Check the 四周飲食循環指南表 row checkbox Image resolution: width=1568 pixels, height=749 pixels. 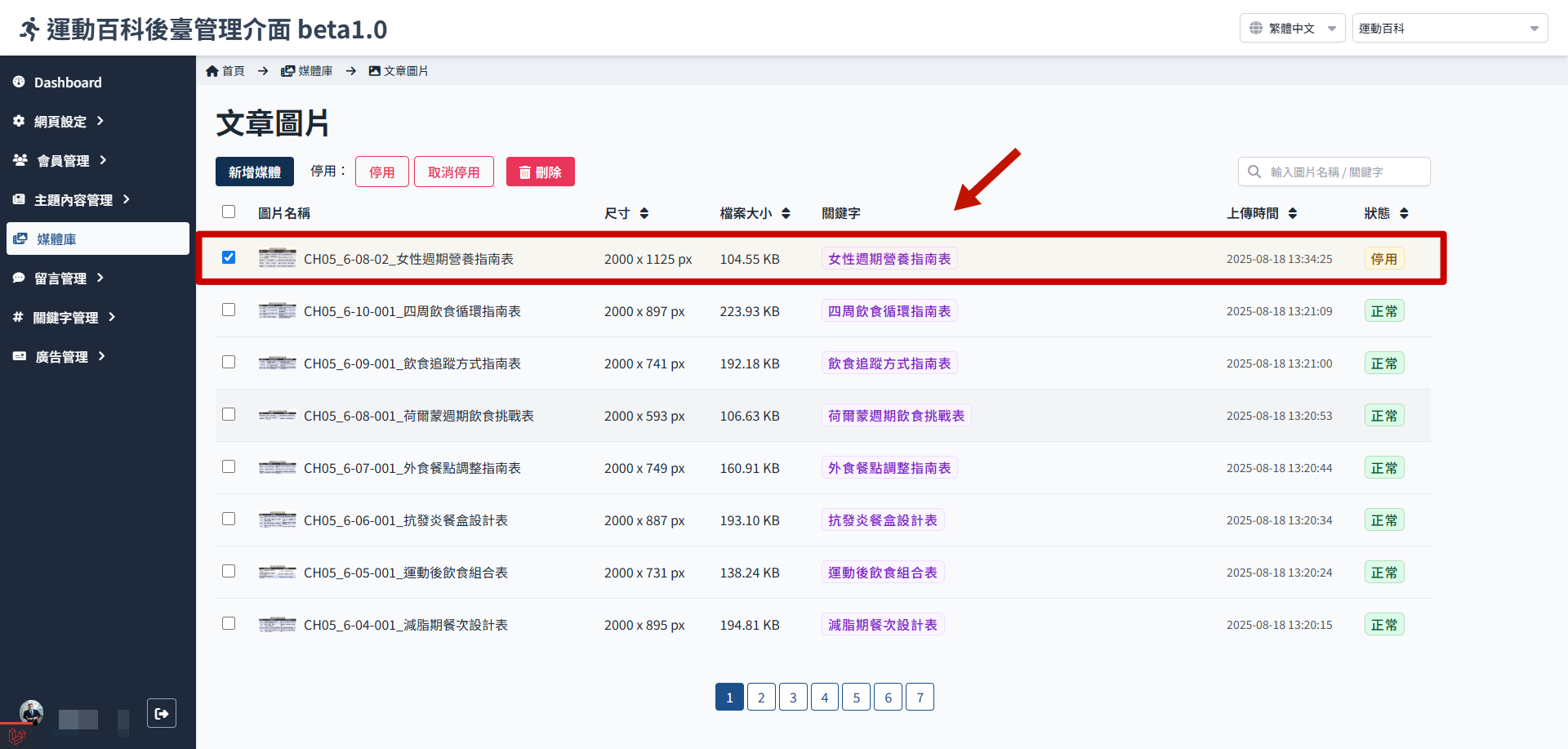point(229,310)
